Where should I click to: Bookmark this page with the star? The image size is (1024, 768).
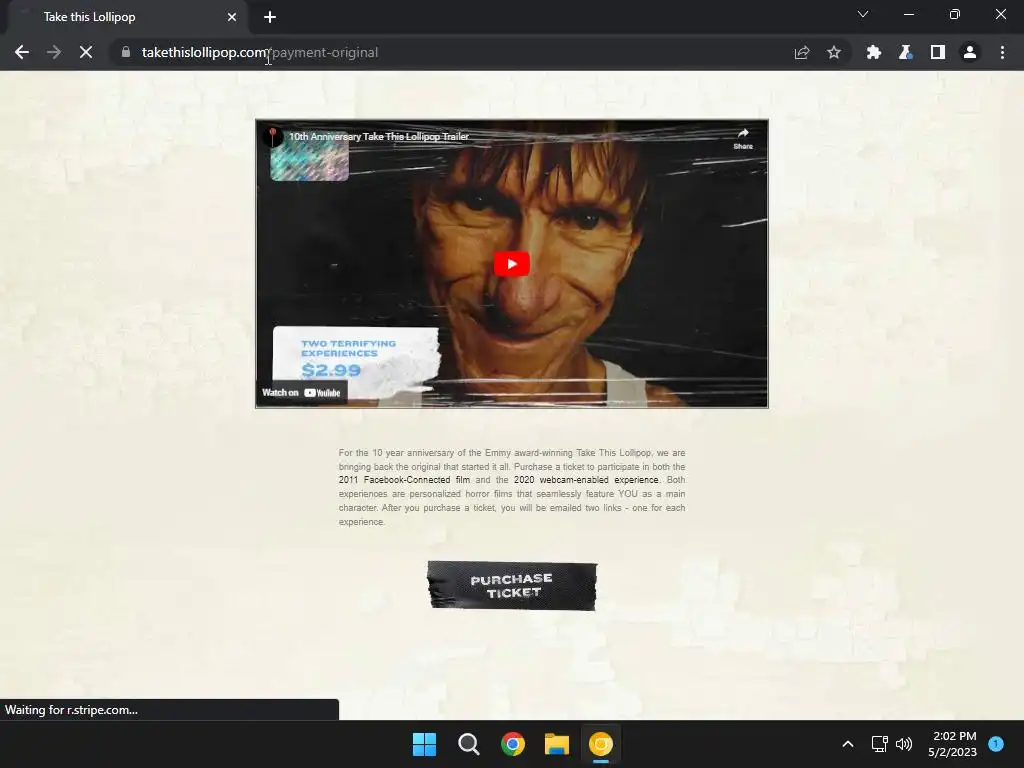tap(834, 52)
